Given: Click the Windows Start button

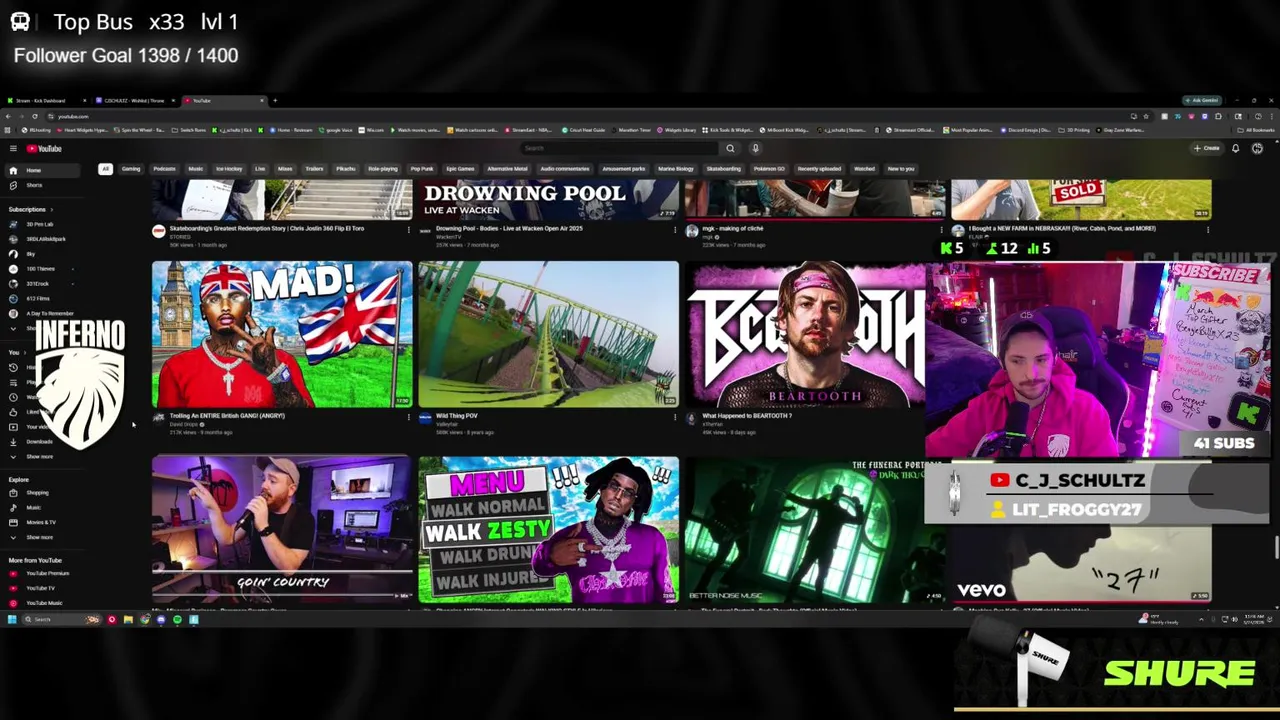Looking at the screenshot, I should [x=11, y=620].
